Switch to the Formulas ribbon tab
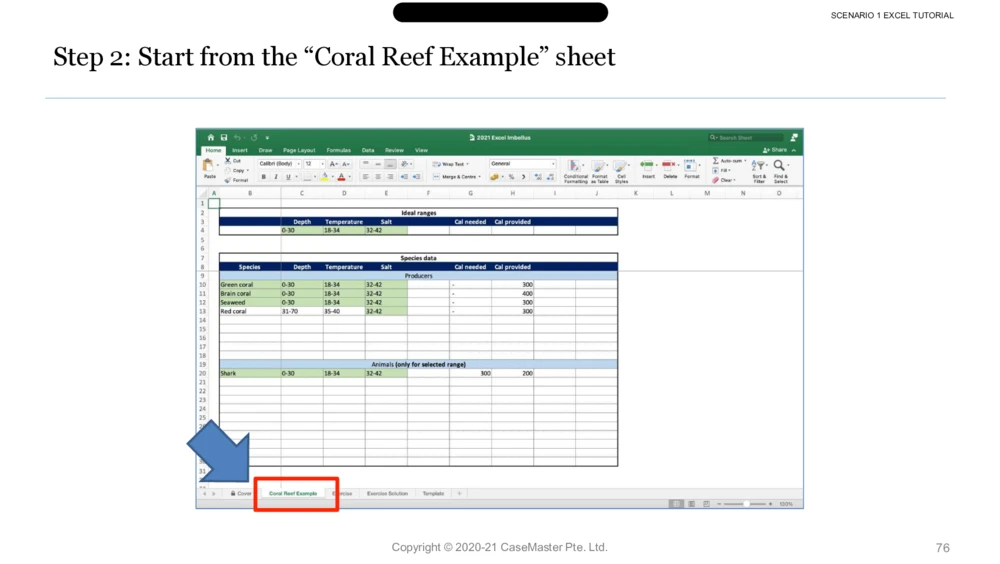The width and height of the screenshot is (1000, 564). pyautogui.click(x=338, y=150)
